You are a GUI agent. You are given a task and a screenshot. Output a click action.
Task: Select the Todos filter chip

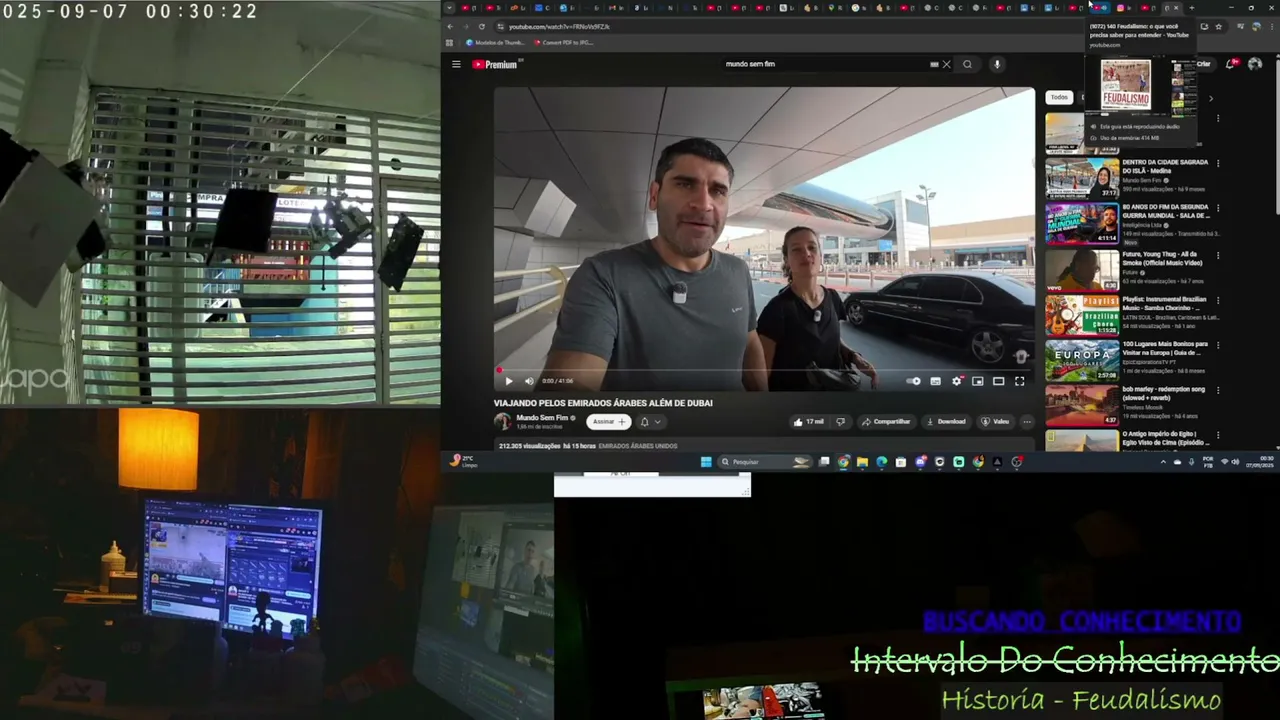(1059, 97)
